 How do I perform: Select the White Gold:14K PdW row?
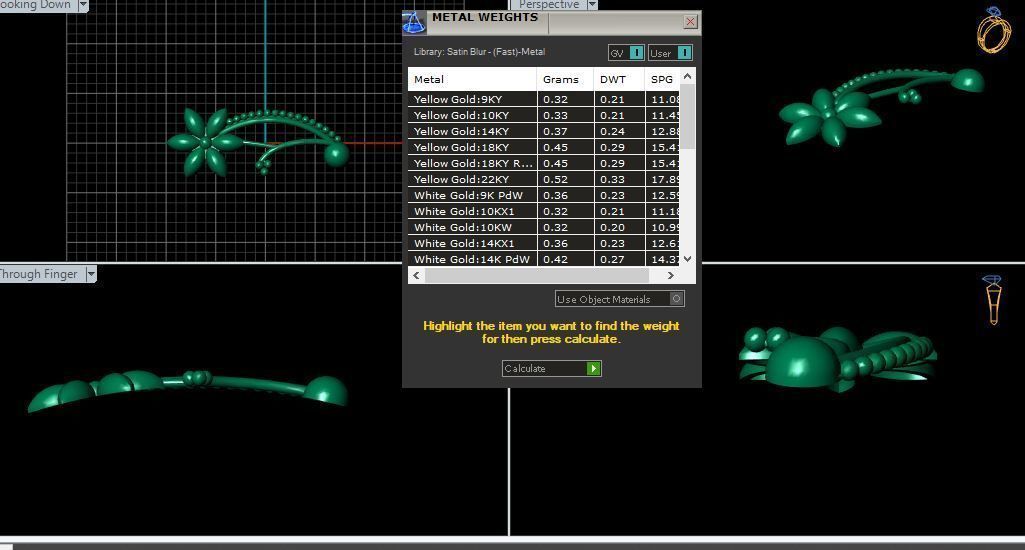coord(544,259)
